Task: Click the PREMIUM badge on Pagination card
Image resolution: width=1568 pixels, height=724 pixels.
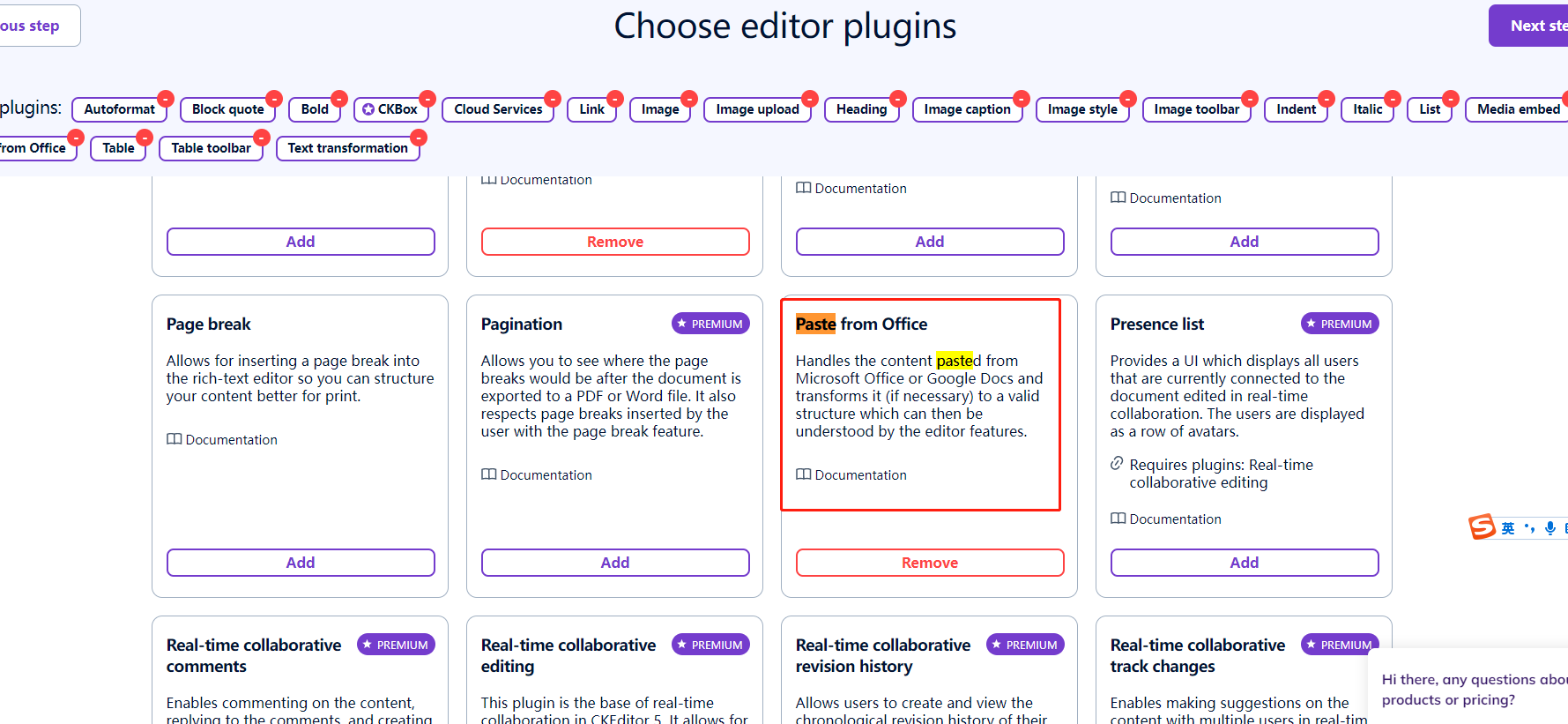Action: pyautogui.click(x=710, y=324)
